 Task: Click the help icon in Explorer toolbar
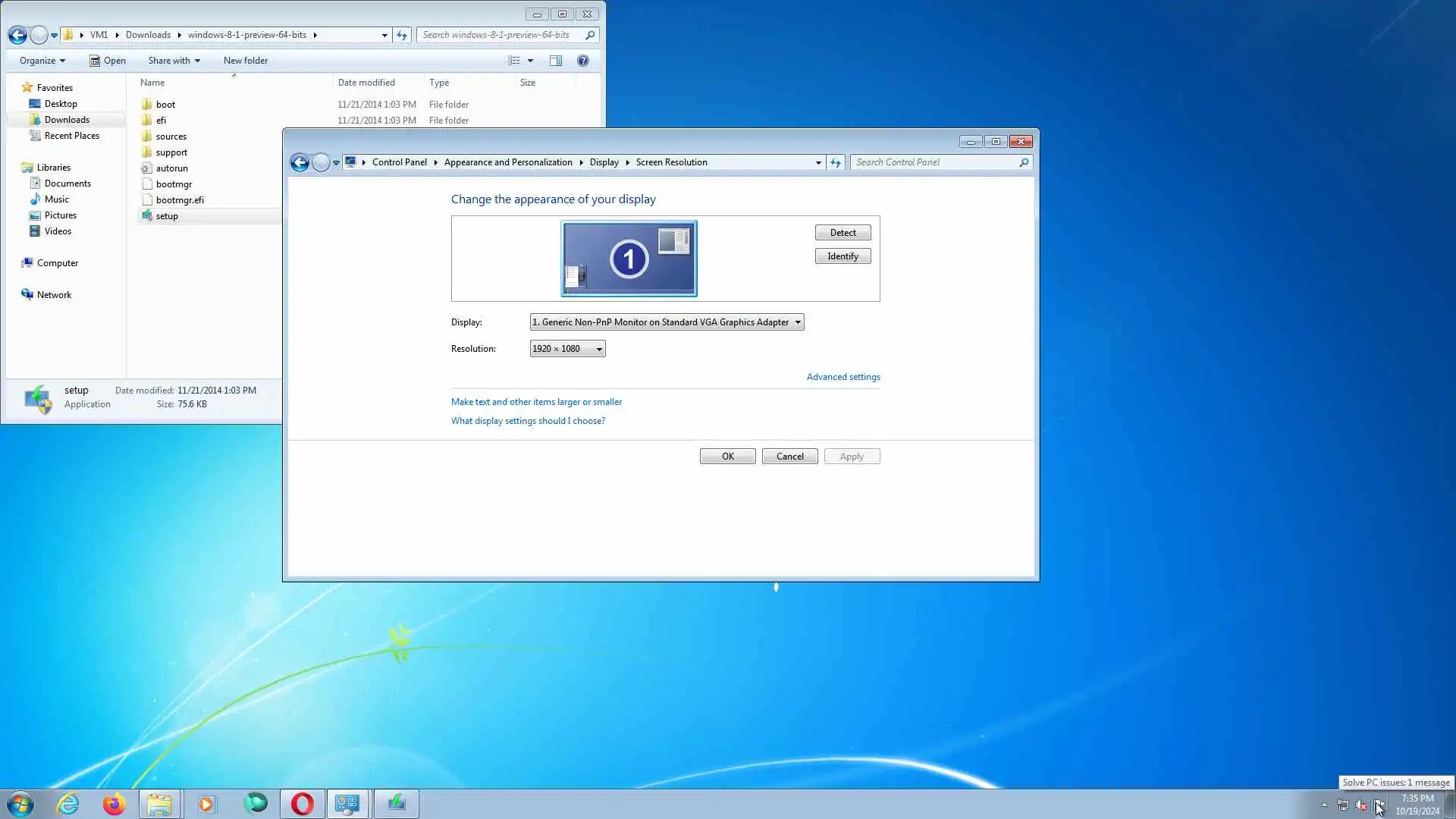click(582, 61)
